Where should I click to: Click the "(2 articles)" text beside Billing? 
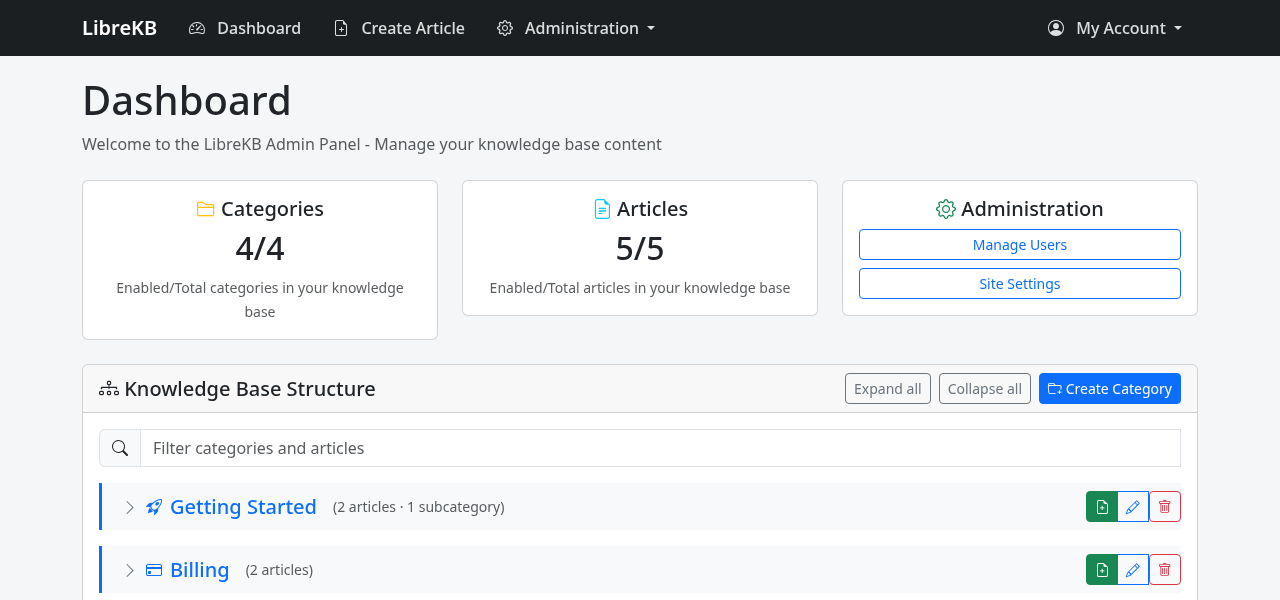point(280,570)
